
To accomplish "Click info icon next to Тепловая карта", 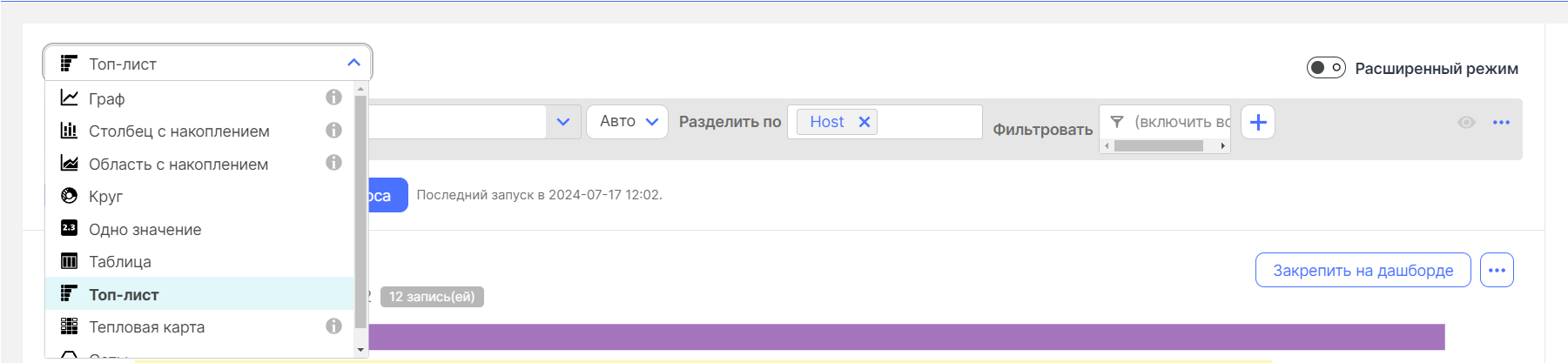I will pos(333,326).
